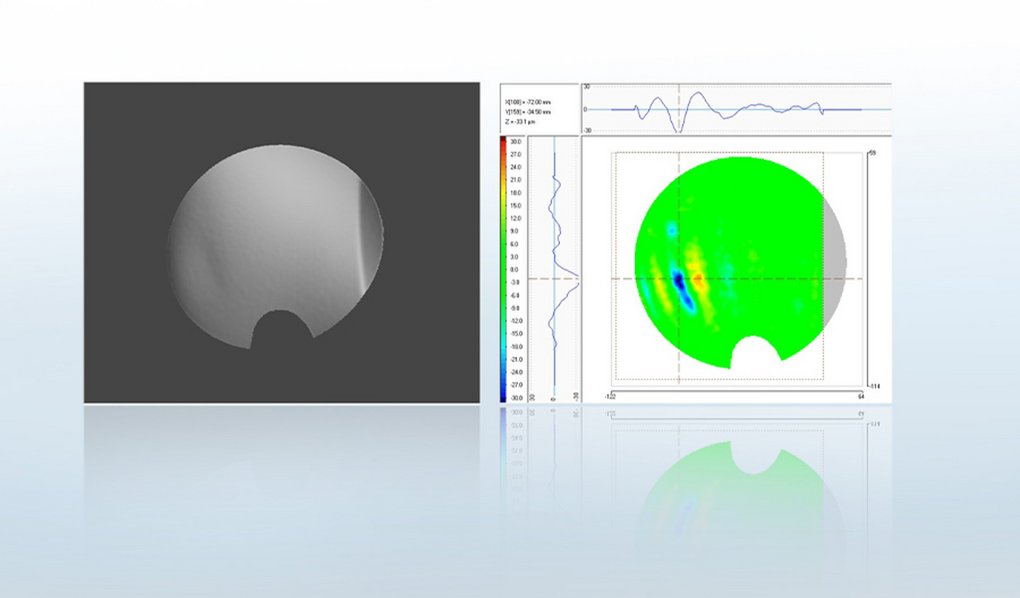Click the grayscale 3D surface rendering

click(276, 247)
